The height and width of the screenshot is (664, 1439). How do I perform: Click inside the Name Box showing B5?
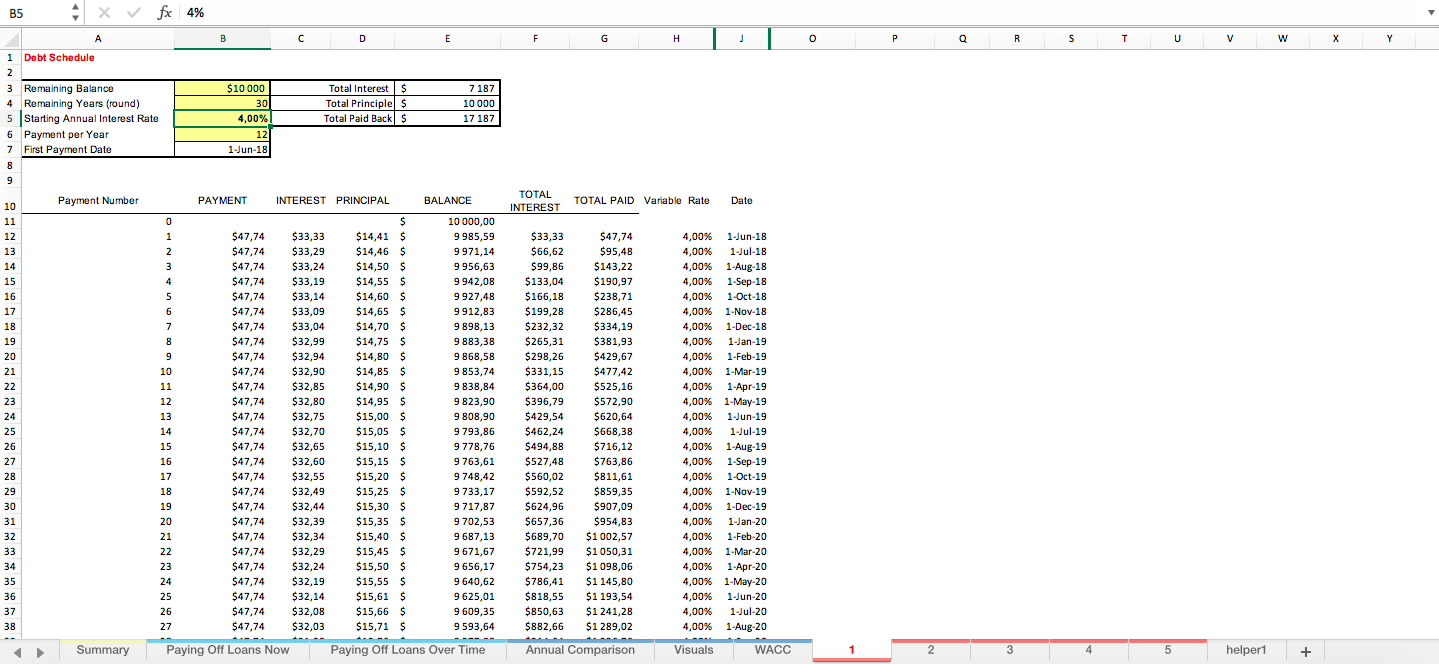point(30,12)
